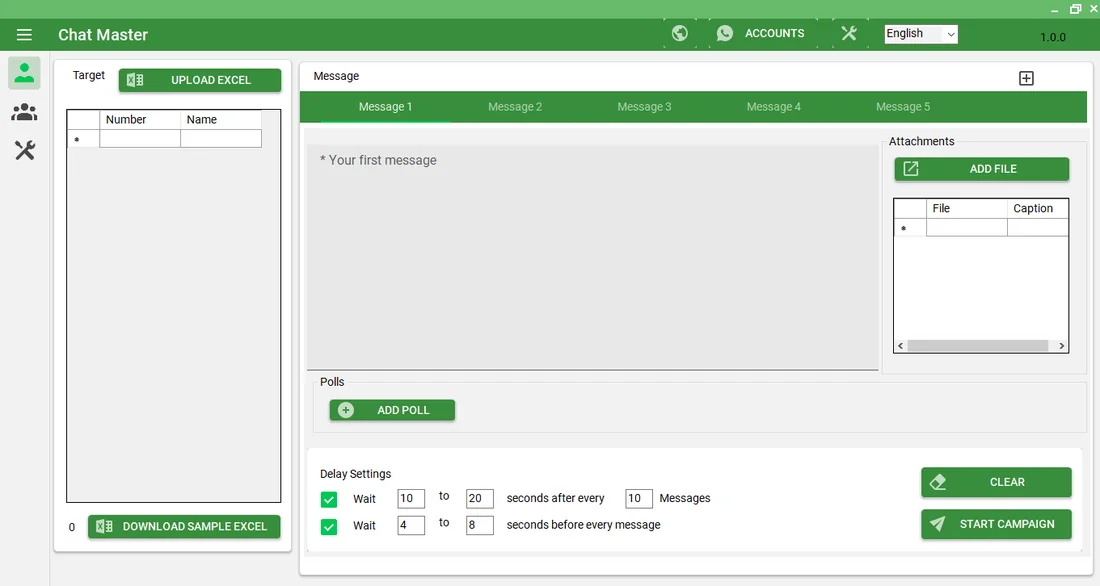This screenshot has width=1100, height=586.
Task: Click the add message plus icon
Action: click(1026, 78)
